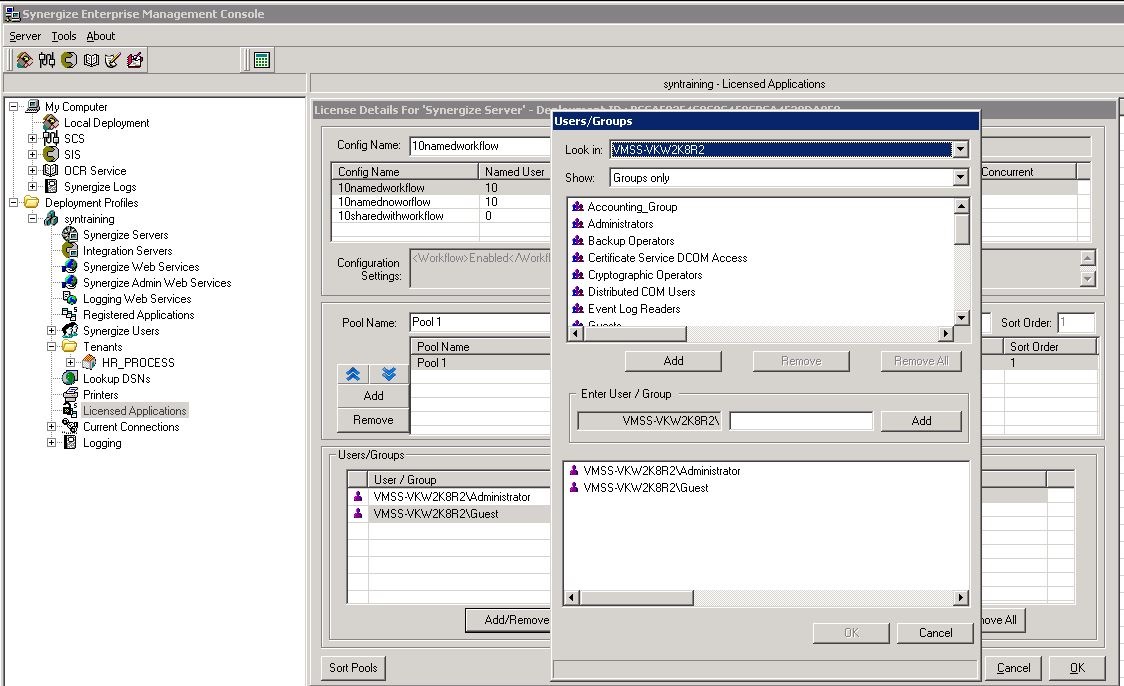Click the Tenants folder icon
This screenshot has width=1124, height=686.
pos(70,346)
